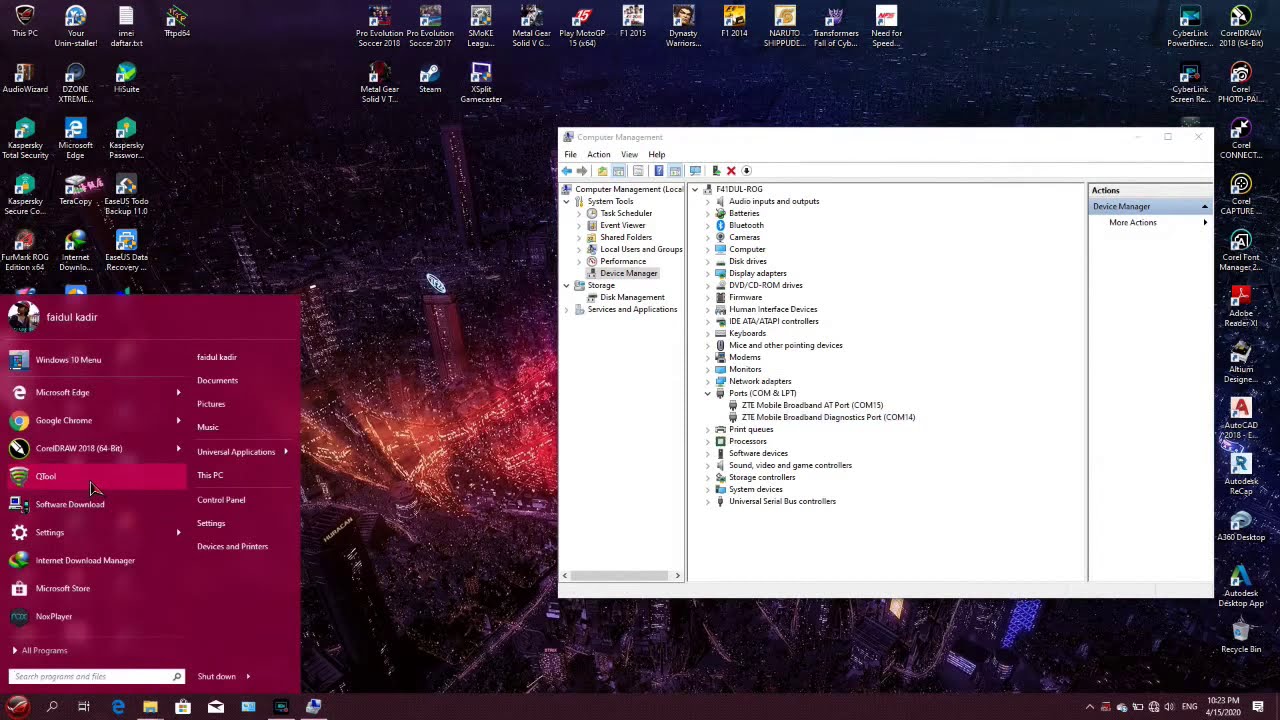Viewport: 1280px width, 720px height.
Task: Expand Services and Applications node
Action: (x=566, y=309)
